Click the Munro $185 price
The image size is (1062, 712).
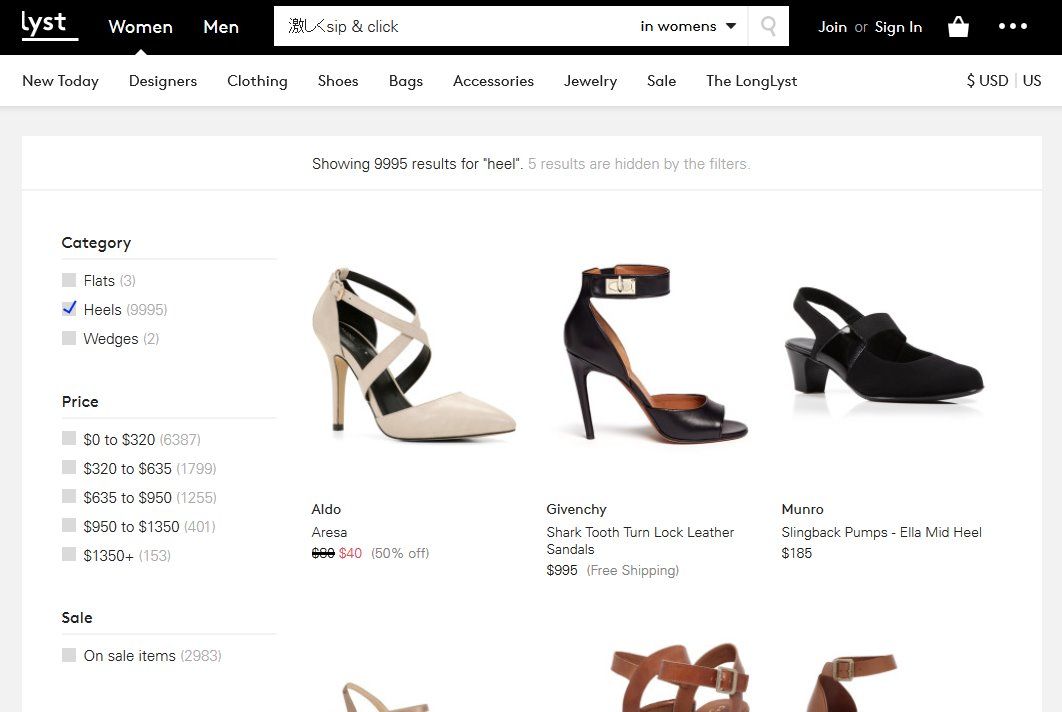click(796, 553)
